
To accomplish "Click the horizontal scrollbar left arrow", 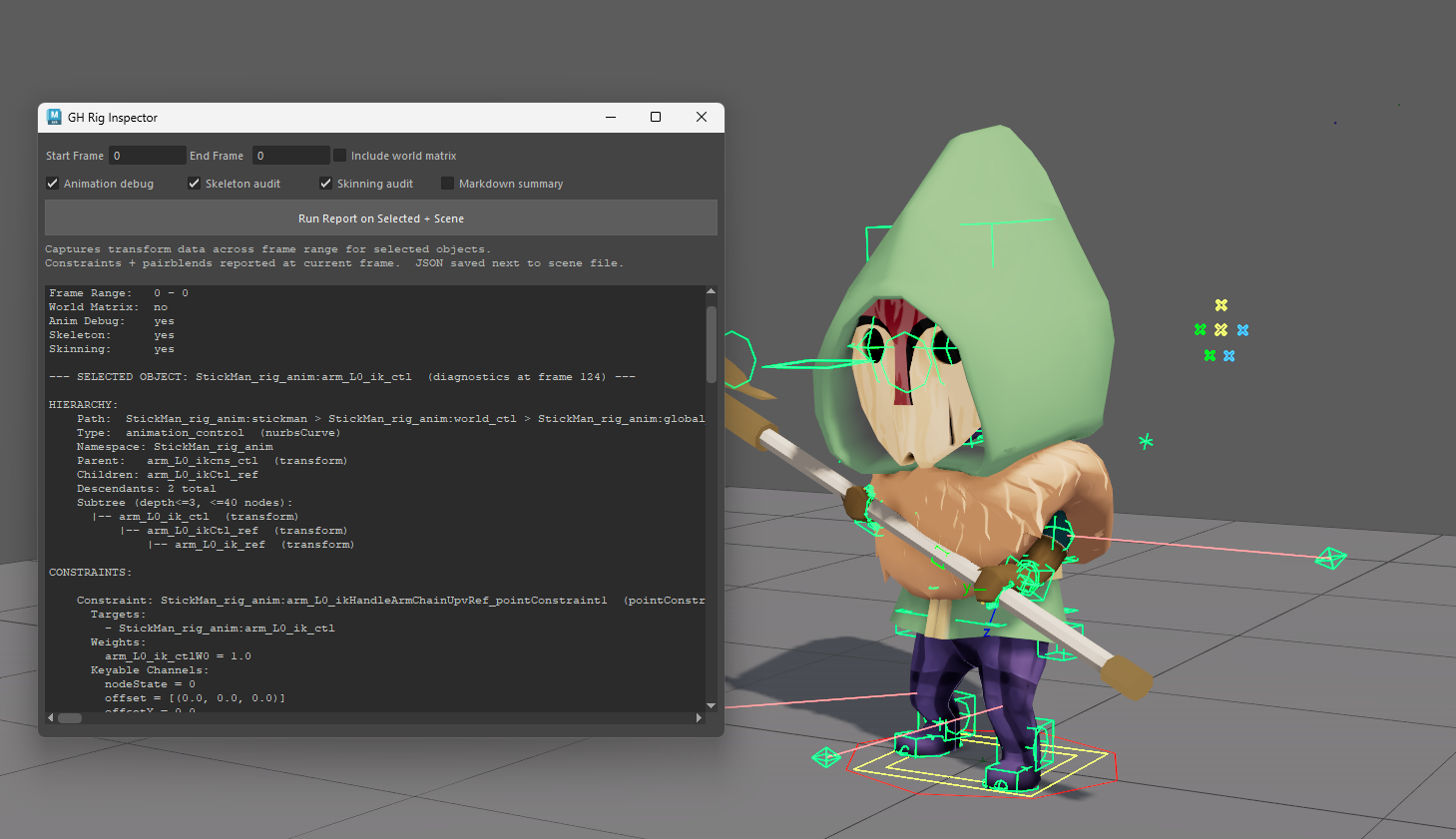I will [x=51, y=717].
